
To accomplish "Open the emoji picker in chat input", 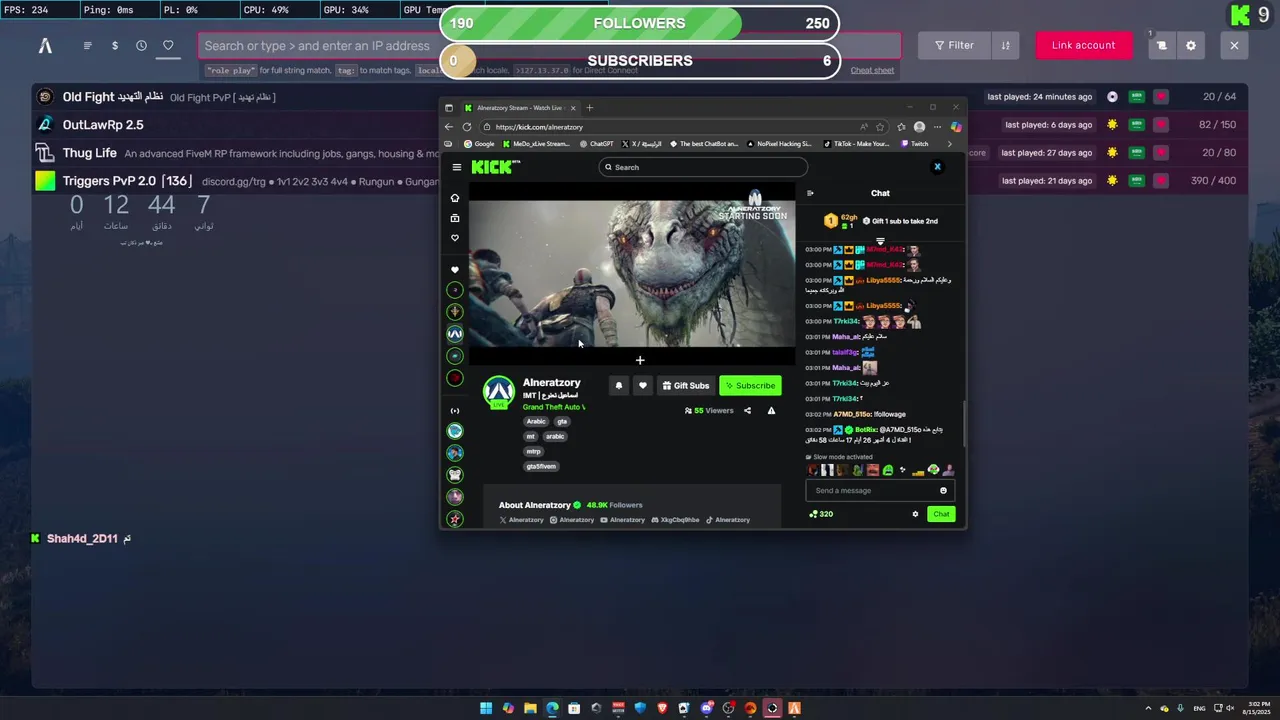I will click(943, 491).
